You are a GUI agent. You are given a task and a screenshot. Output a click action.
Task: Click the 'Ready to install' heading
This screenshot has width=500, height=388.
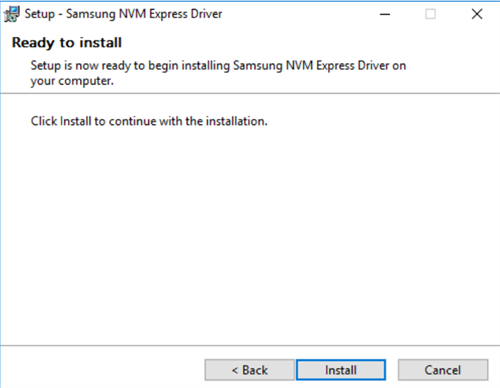[x=67, y=43]
